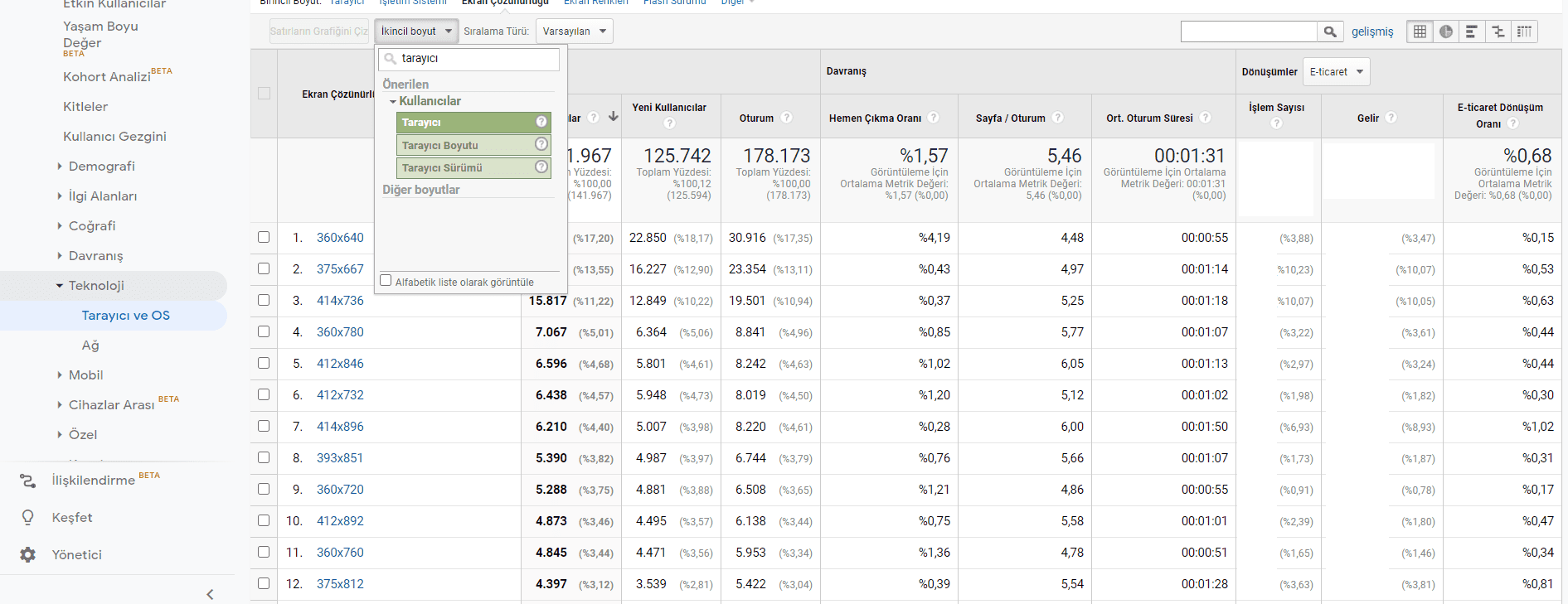Select the comparison view icon
This screenshot has width=1568, height=604.
pos(1498,31)
